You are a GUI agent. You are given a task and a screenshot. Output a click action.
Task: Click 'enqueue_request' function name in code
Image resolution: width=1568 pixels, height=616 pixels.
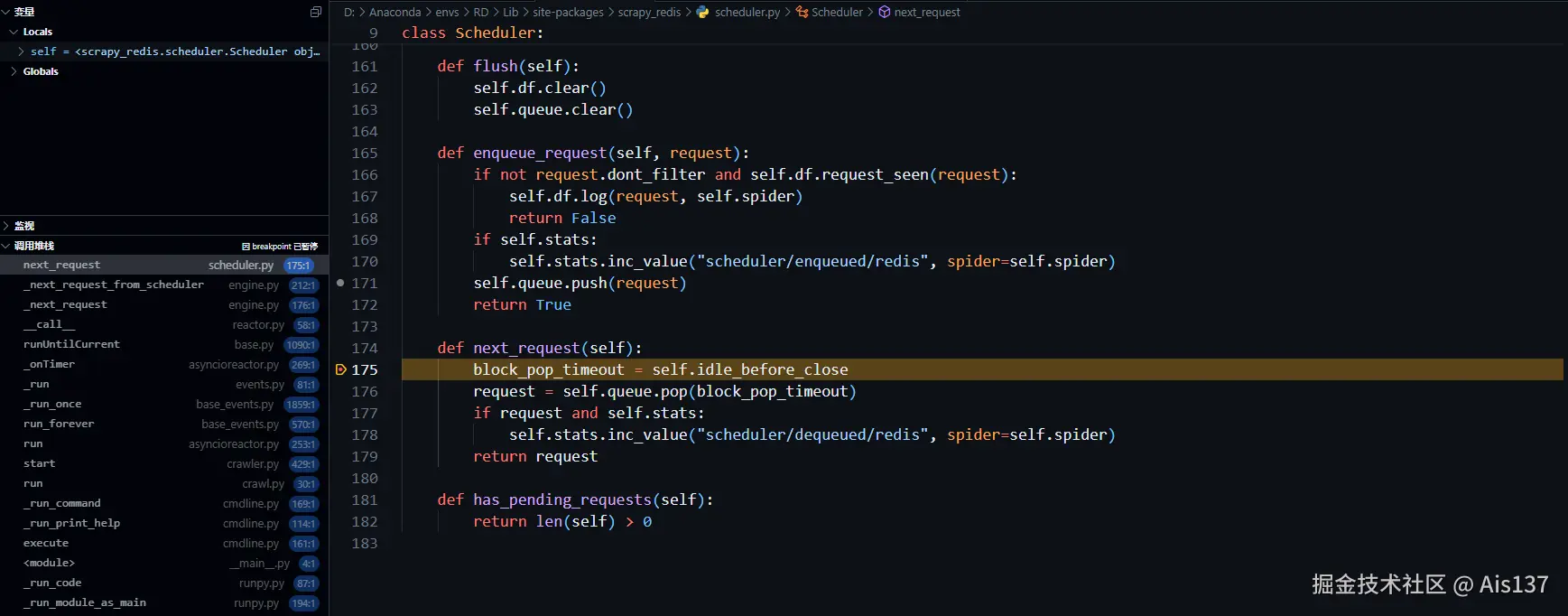540,153
